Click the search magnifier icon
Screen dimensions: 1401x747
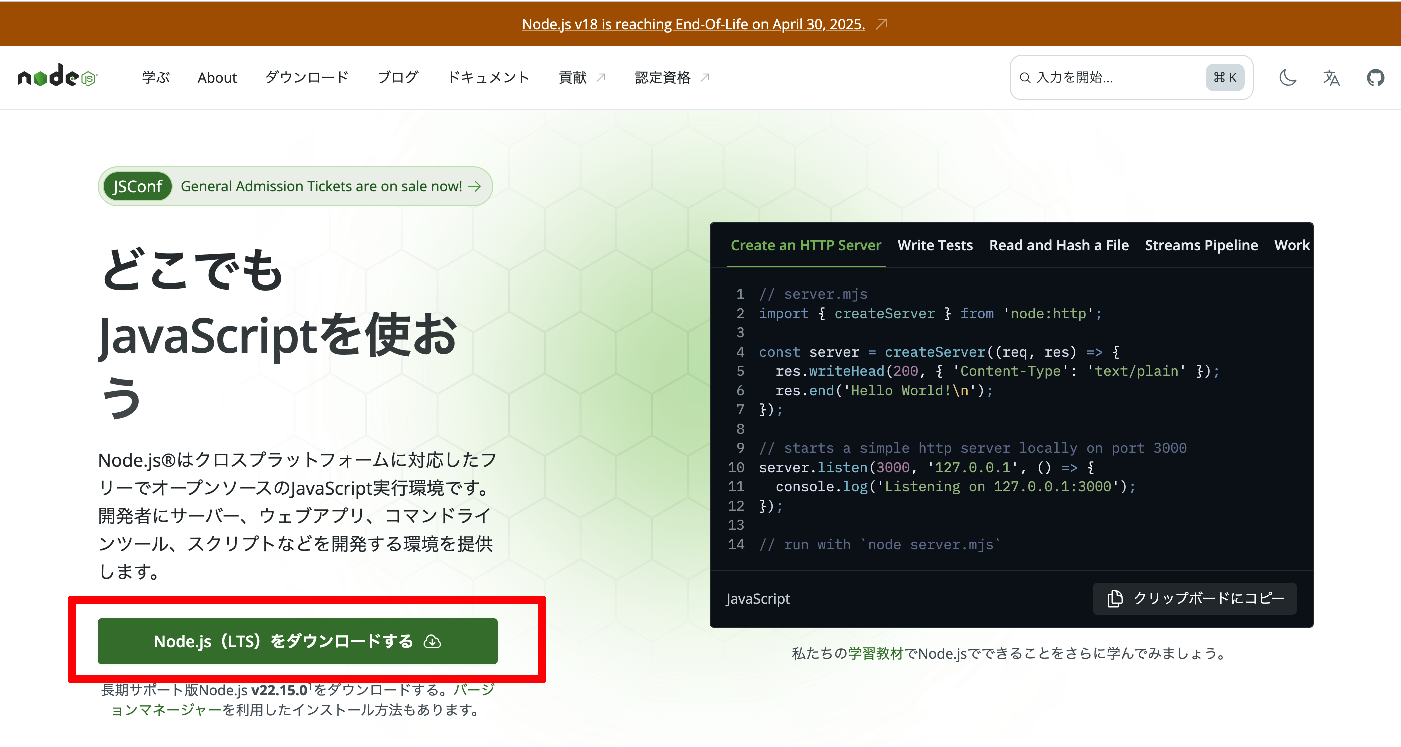(x=1025, y=78)
